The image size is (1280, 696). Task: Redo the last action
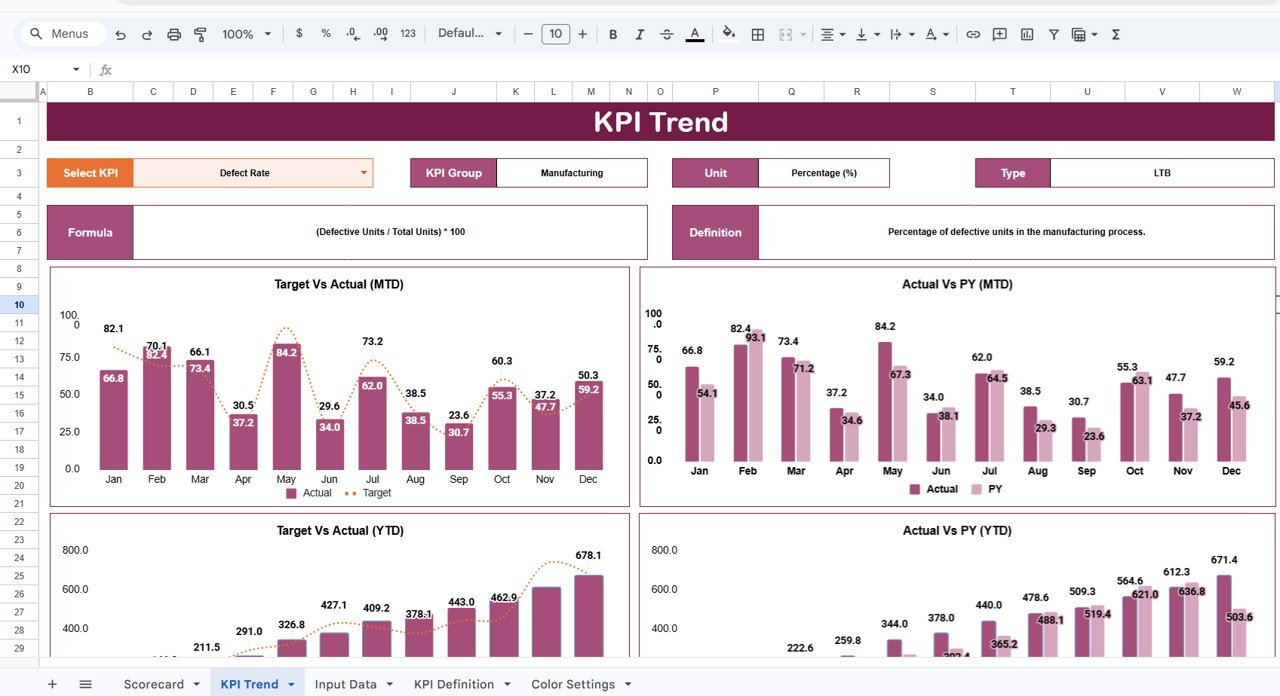pos(147,33)
